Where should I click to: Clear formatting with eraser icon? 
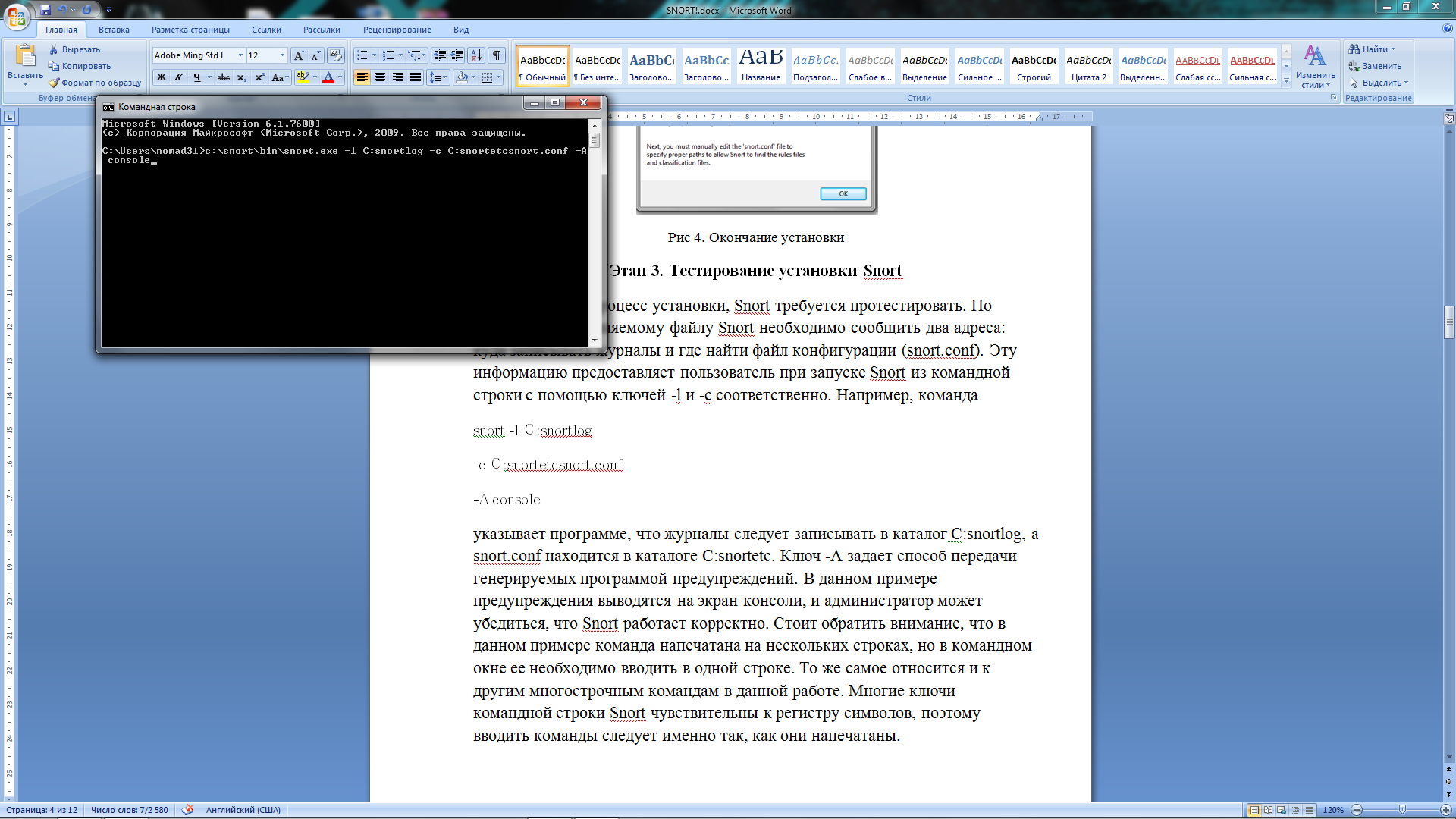[x=336, y=55]
